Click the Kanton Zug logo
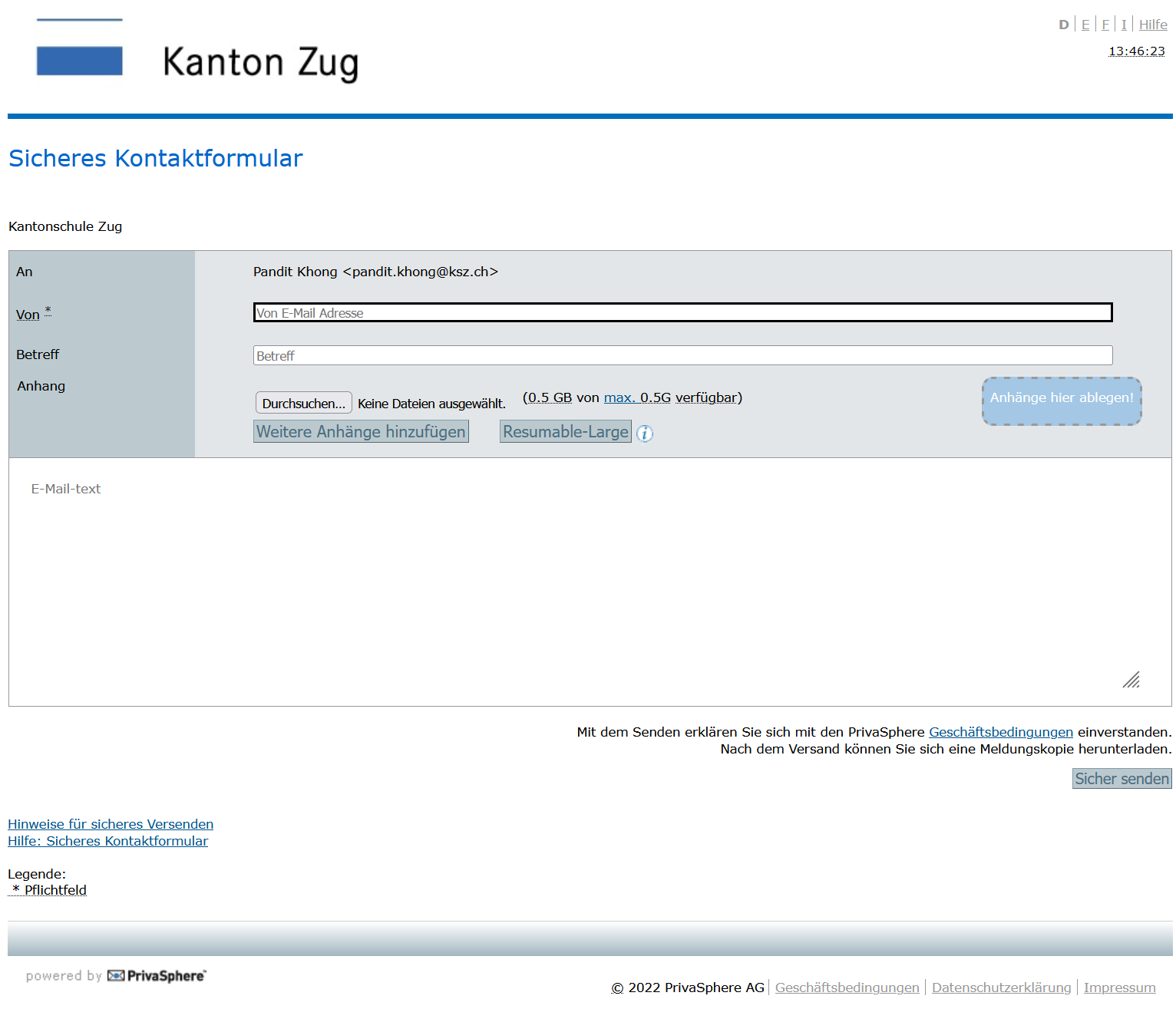1176x1009 pixels. tap(198, 55)
